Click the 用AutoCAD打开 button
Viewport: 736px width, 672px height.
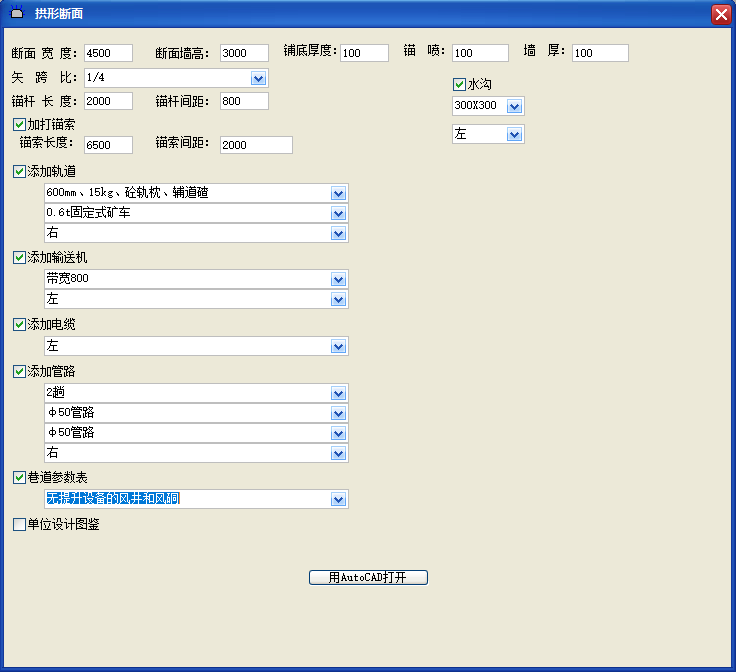tap(368, 577)
